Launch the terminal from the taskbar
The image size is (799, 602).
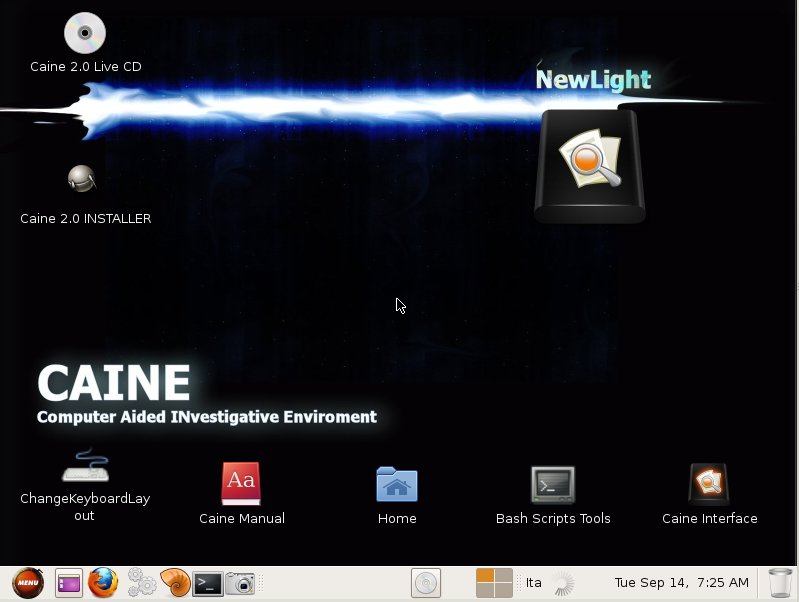click(207, 584)
